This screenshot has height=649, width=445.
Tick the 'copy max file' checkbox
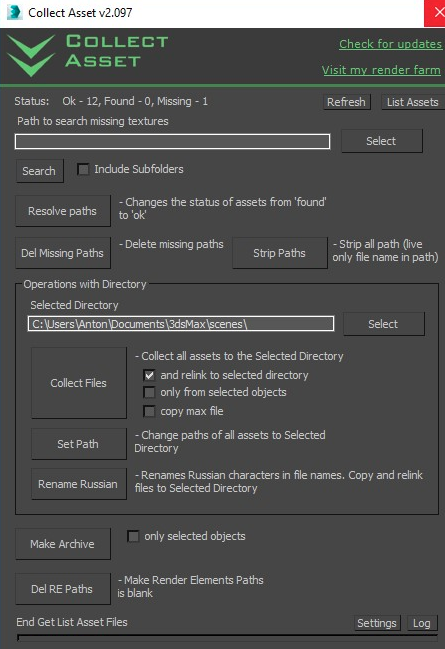149,411
